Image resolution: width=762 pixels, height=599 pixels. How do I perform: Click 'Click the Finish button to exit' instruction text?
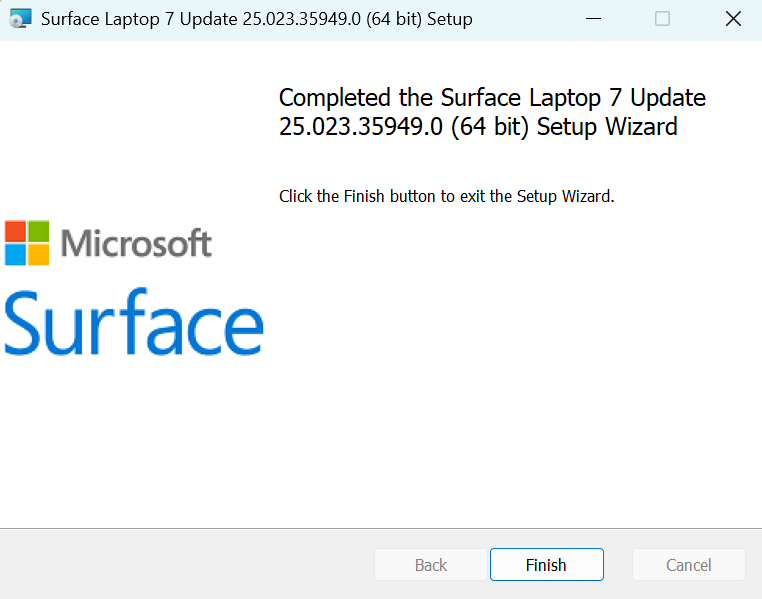coord(447,196)
